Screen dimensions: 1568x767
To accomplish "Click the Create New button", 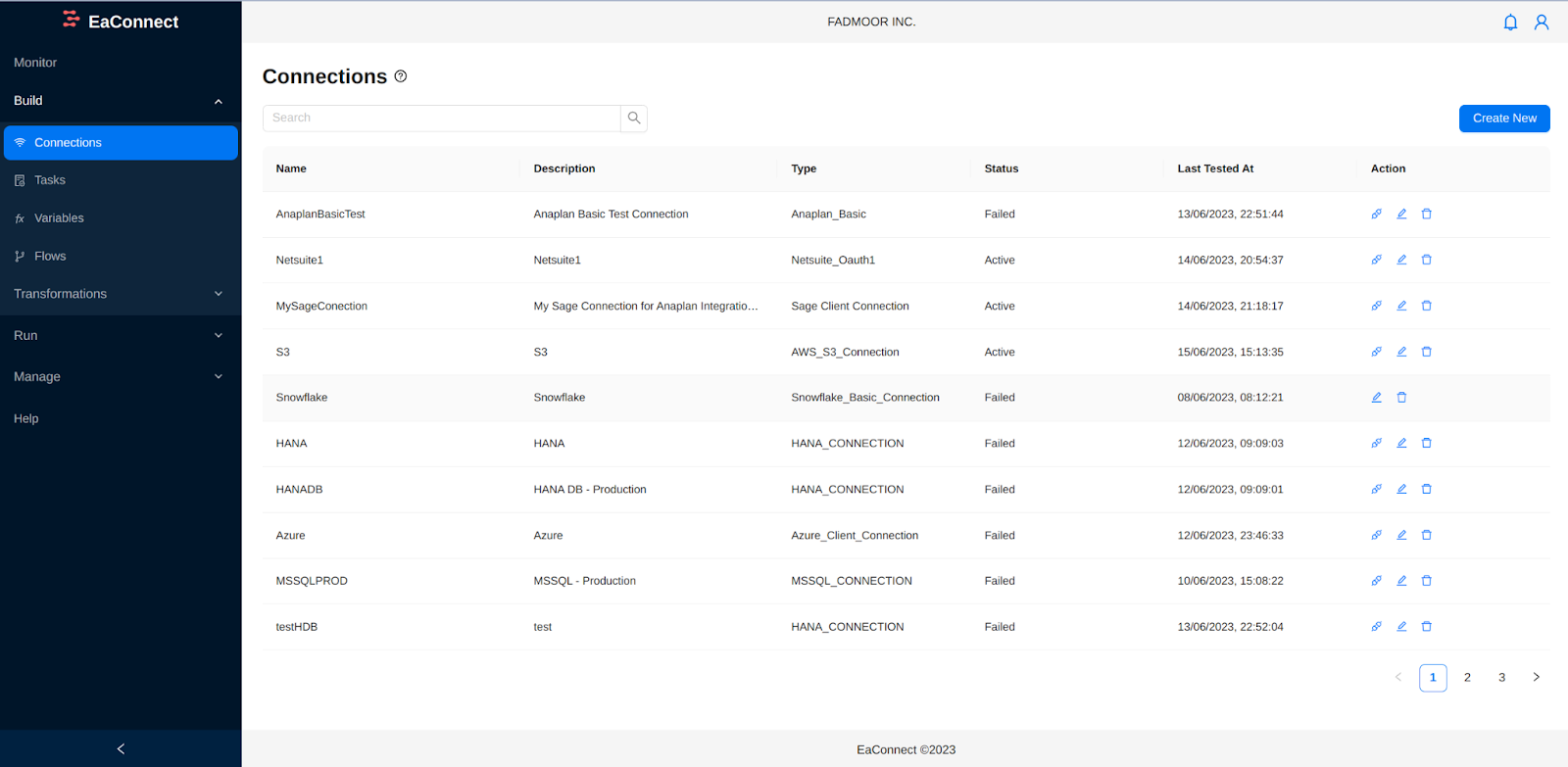I will 1504,119.
